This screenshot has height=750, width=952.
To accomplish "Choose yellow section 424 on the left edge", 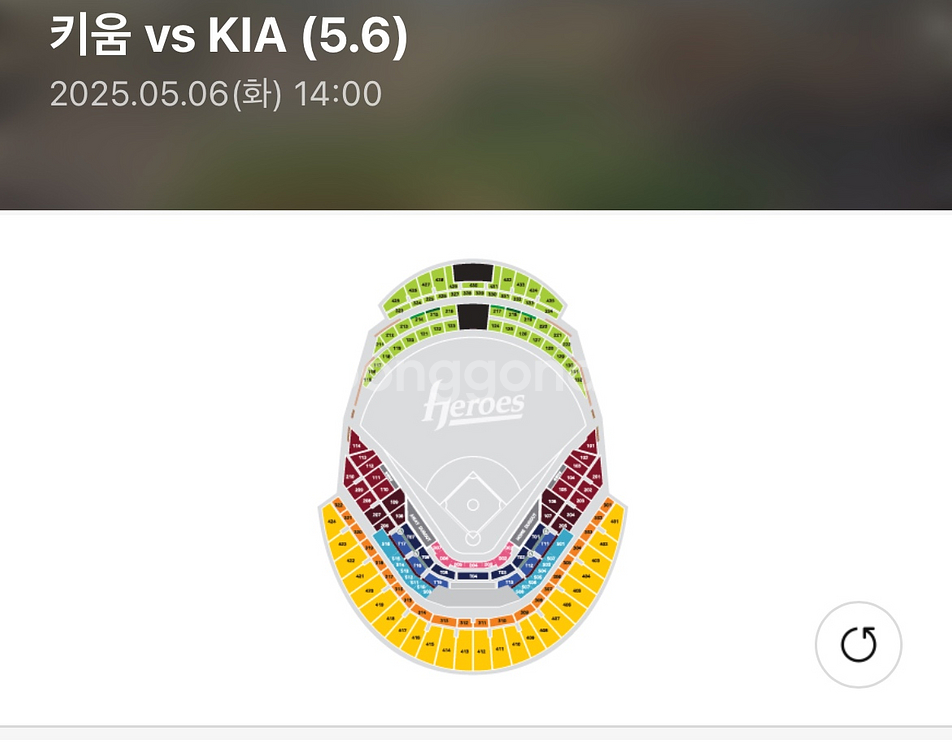I will [x=332, y=521].
